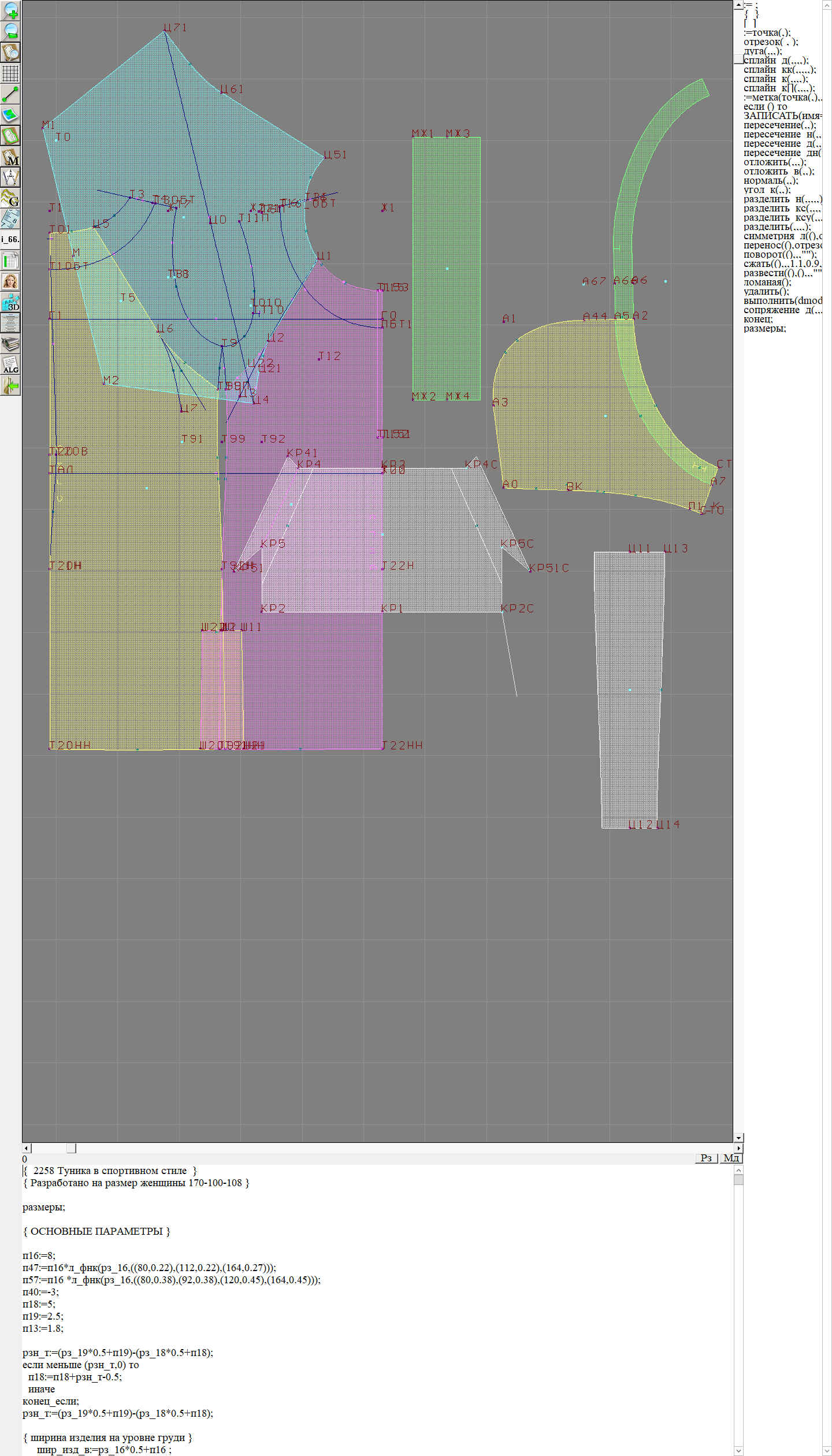
Task: Click the canvas horizontal scrollbar right arrow
Action: 738,1148
